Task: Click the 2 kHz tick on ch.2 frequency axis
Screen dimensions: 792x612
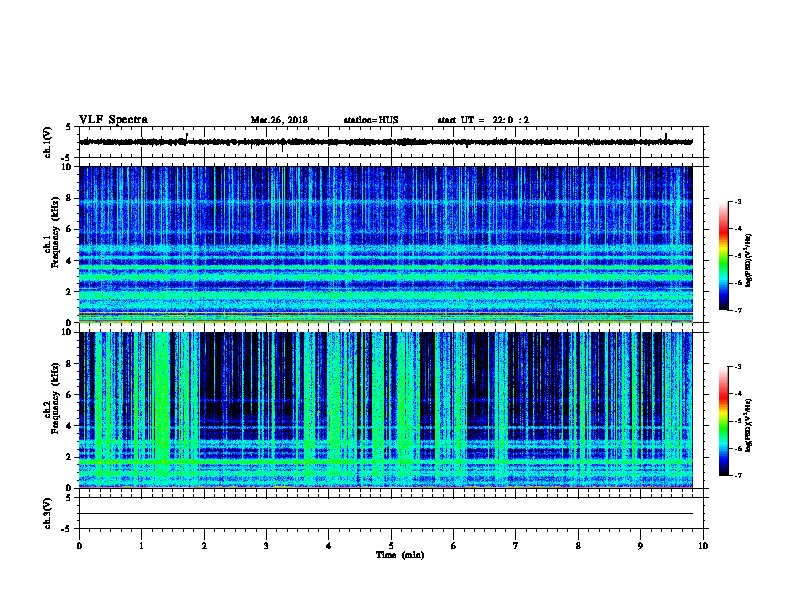Action: 70,457
